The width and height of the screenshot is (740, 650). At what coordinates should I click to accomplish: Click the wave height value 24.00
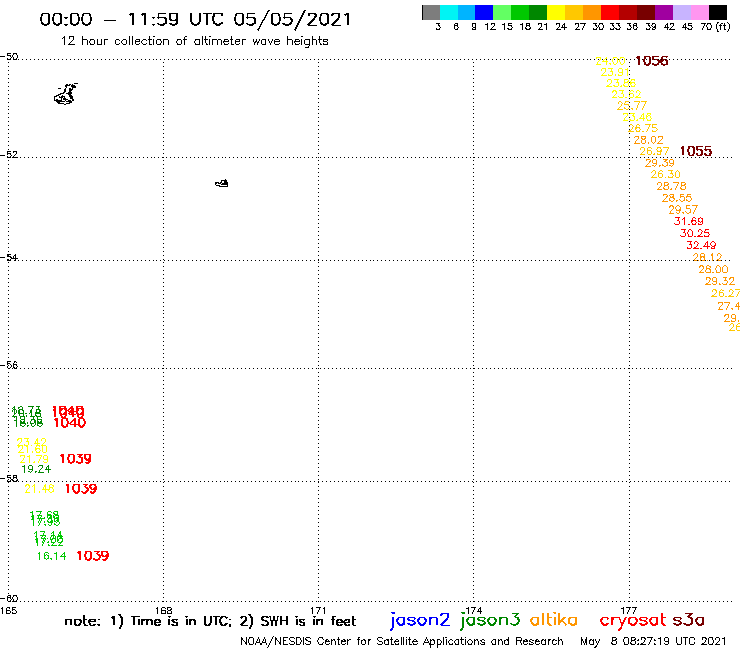[610, 61]
